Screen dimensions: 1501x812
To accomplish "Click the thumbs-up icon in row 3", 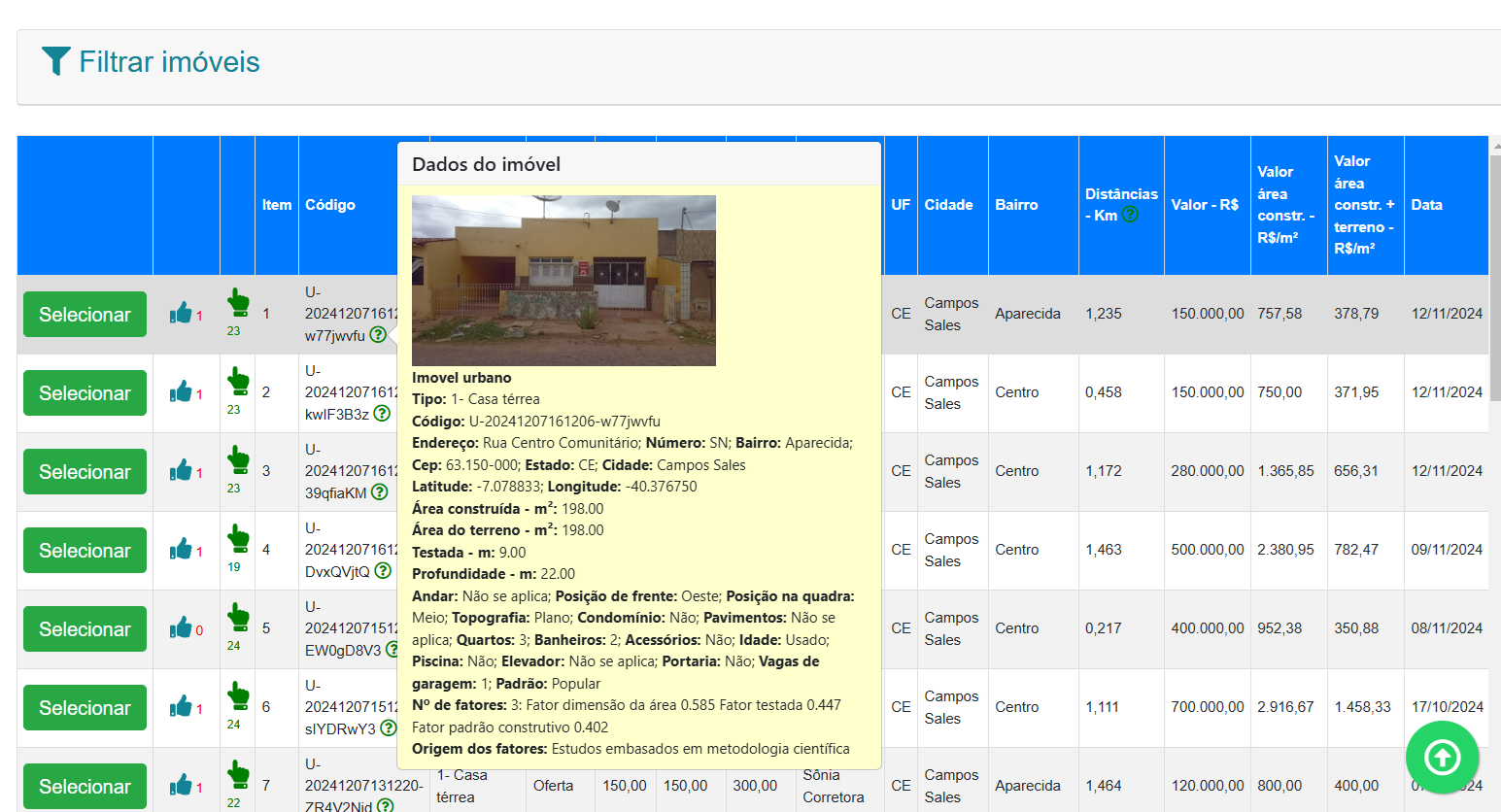I will (181, 470).
